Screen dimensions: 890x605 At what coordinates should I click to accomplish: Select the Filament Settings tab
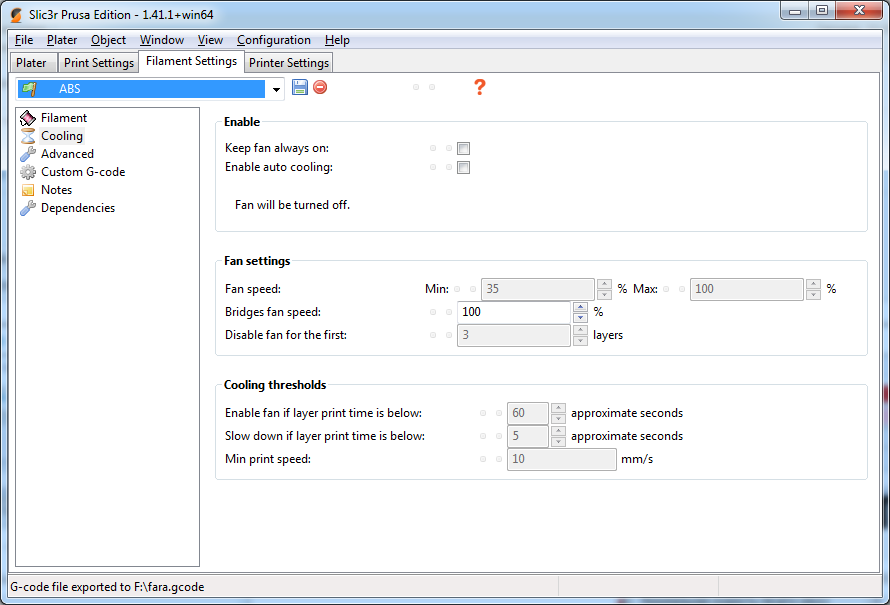[x=191, y=61]
